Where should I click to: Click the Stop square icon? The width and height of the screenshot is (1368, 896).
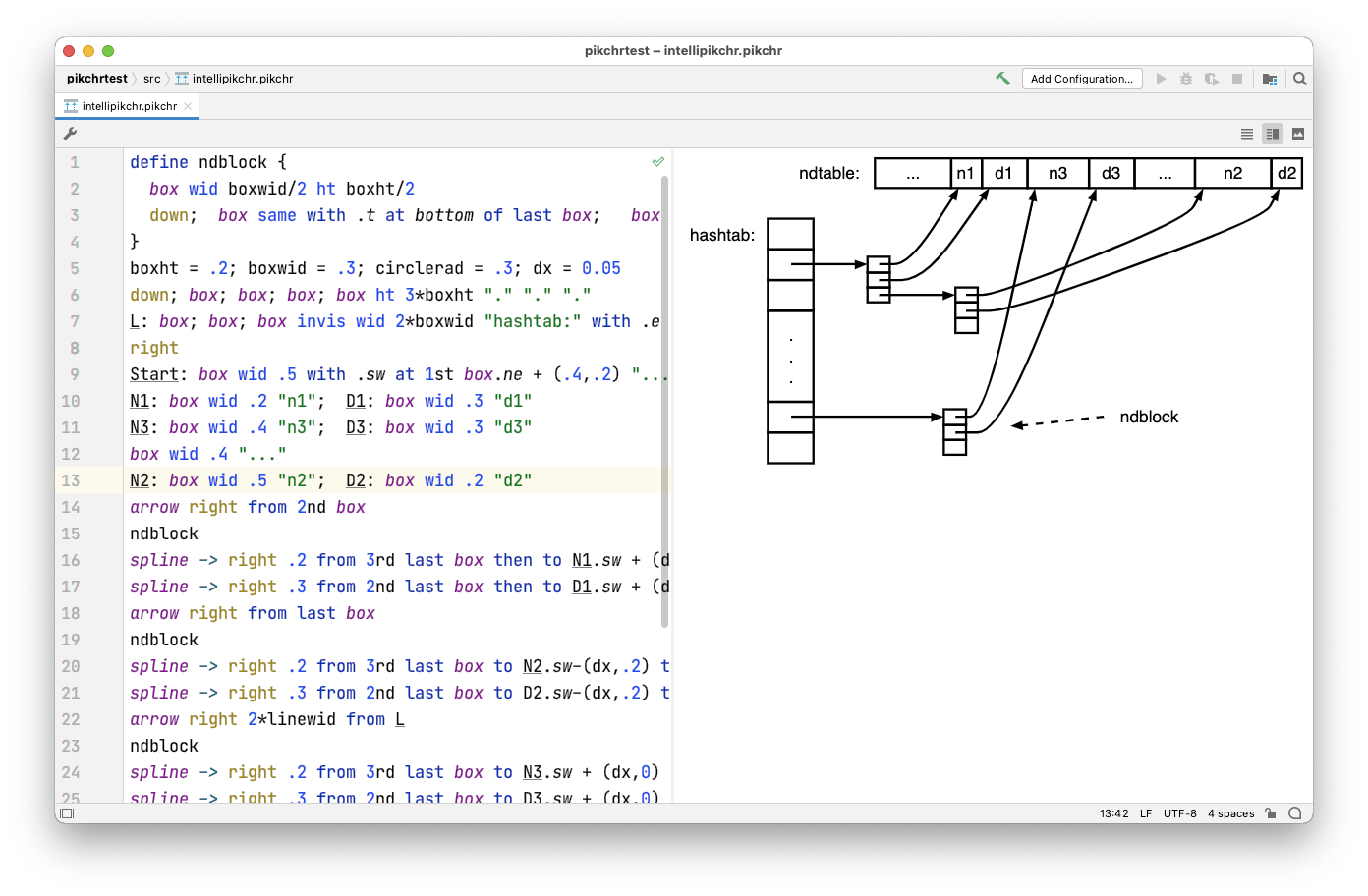[1237, 79]
